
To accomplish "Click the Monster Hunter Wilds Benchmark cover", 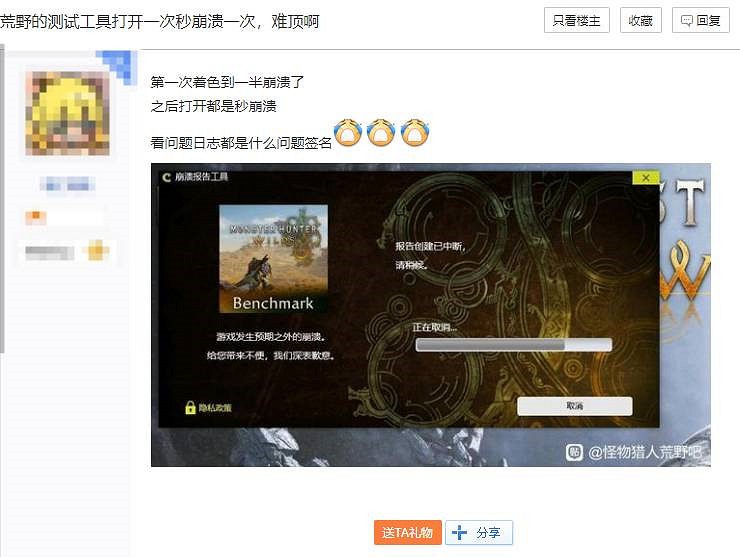I will coord(273,259).
